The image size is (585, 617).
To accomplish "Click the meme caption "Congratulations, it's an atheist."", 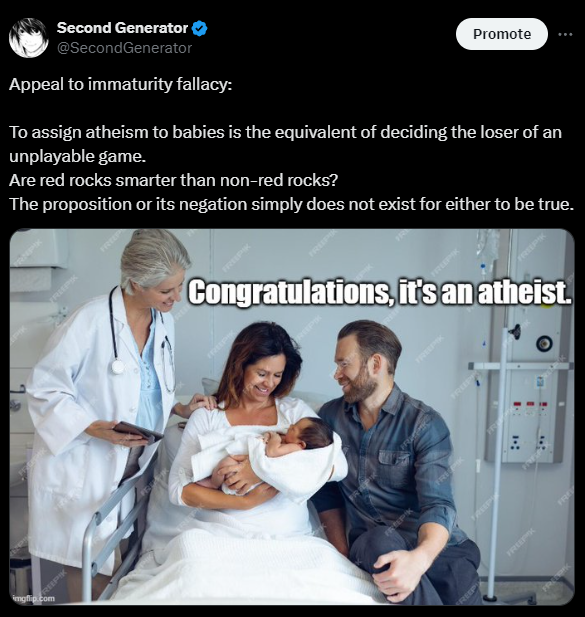I will coord(380,292).
